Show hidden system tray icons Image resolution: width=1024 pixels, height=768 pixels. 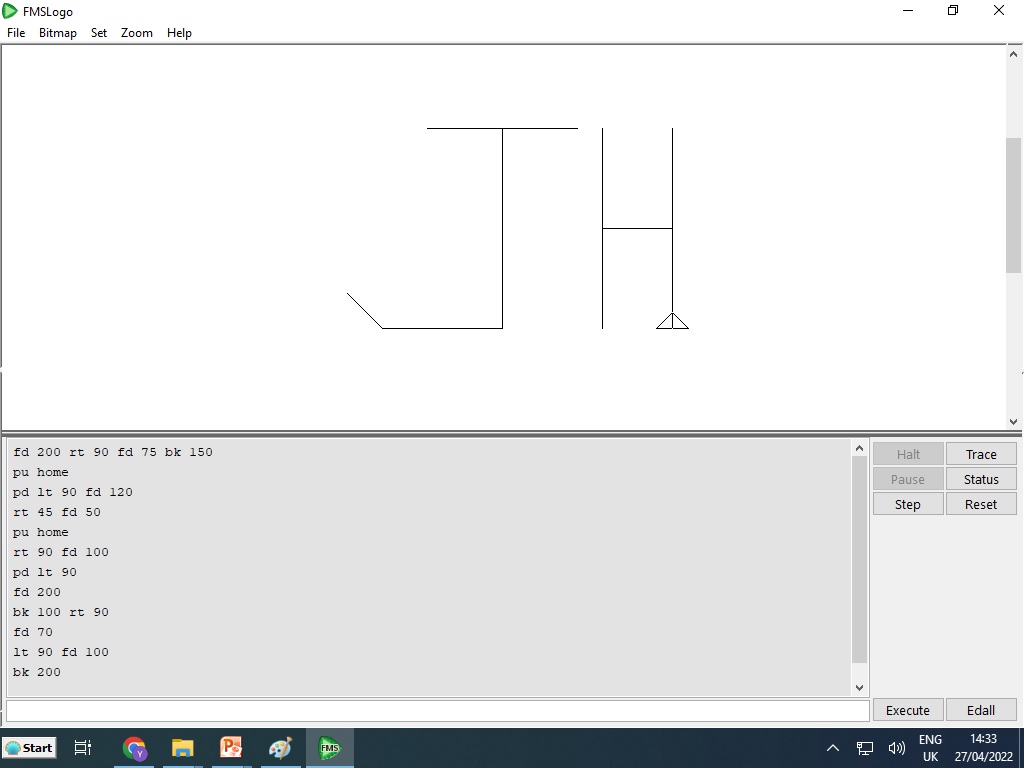pos(833,748)
